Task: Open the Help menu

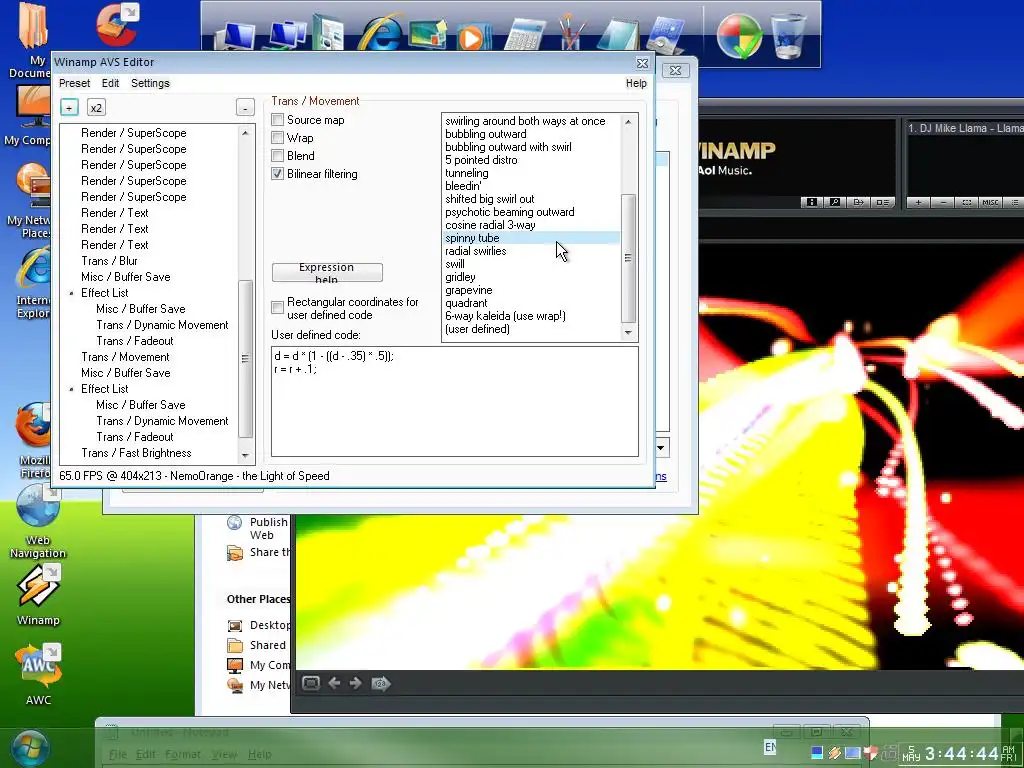Action: pos(636,83)
